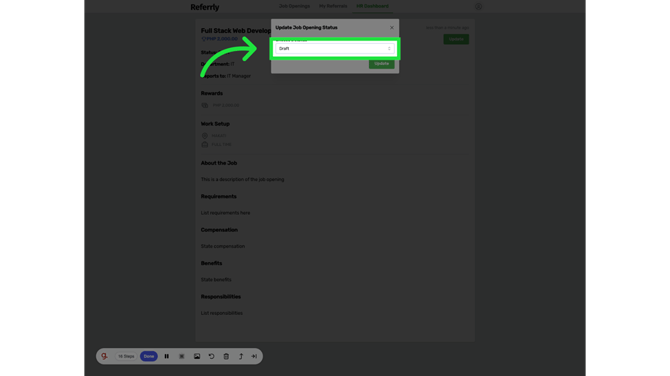Click the reward money icon under Rewards
The height and width of the screenshot is (376, 670).
205,105
